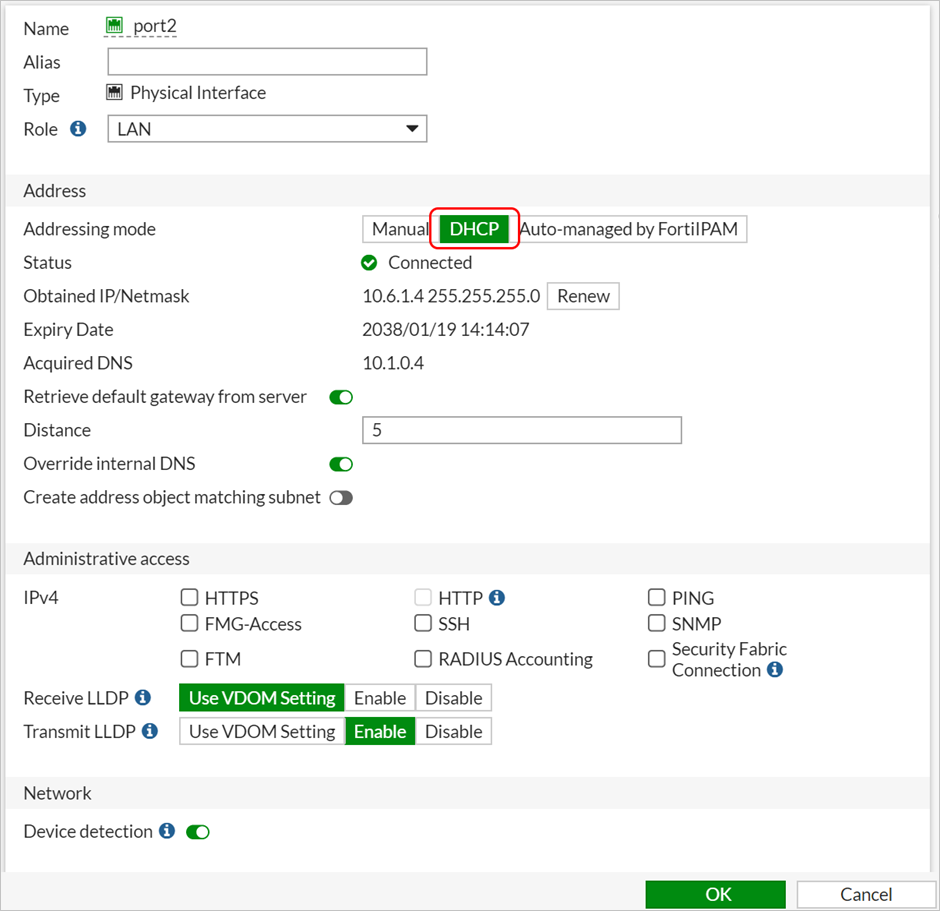The image size is (940, 911).
Task: Set Transmit LLDP to Use VDOM Setting
Action: 262,731
